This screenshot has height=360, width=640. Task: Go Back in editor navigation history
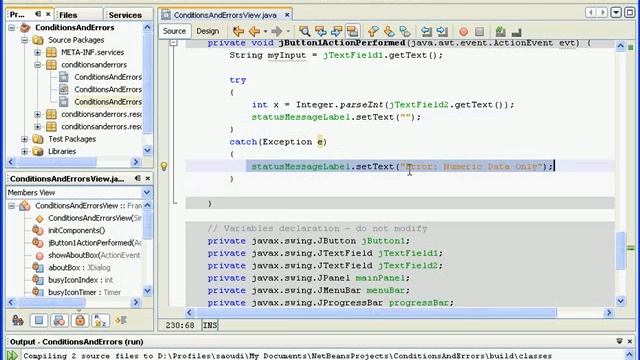[255, 31]
